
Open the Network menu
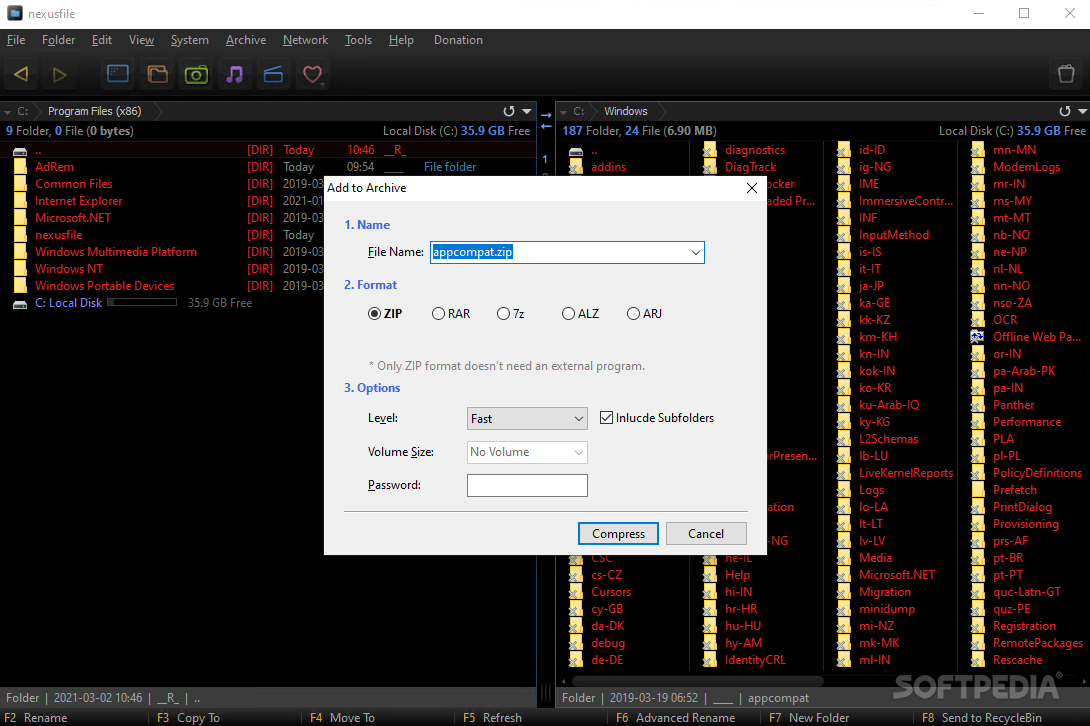pyautogui.click(x=305, y=40)
